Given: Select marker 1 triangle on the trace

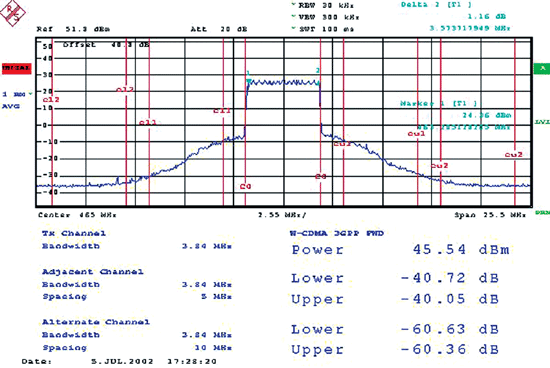Looking at the screenshot, I should [x=249, y=82].
